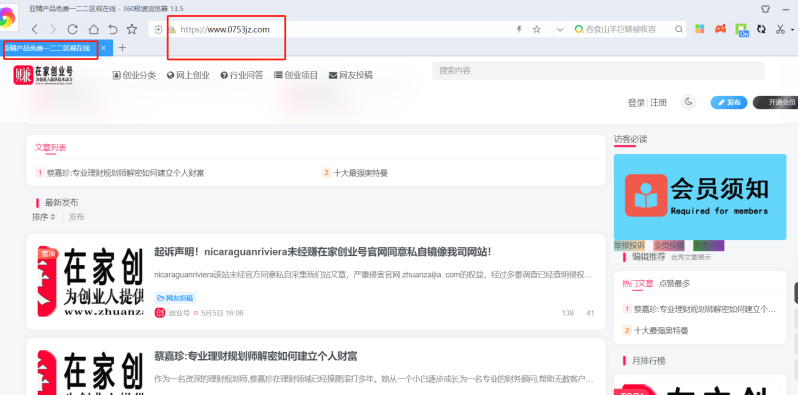Click the blue 发布 publish button
798x395 pixels.
[729, 102]
